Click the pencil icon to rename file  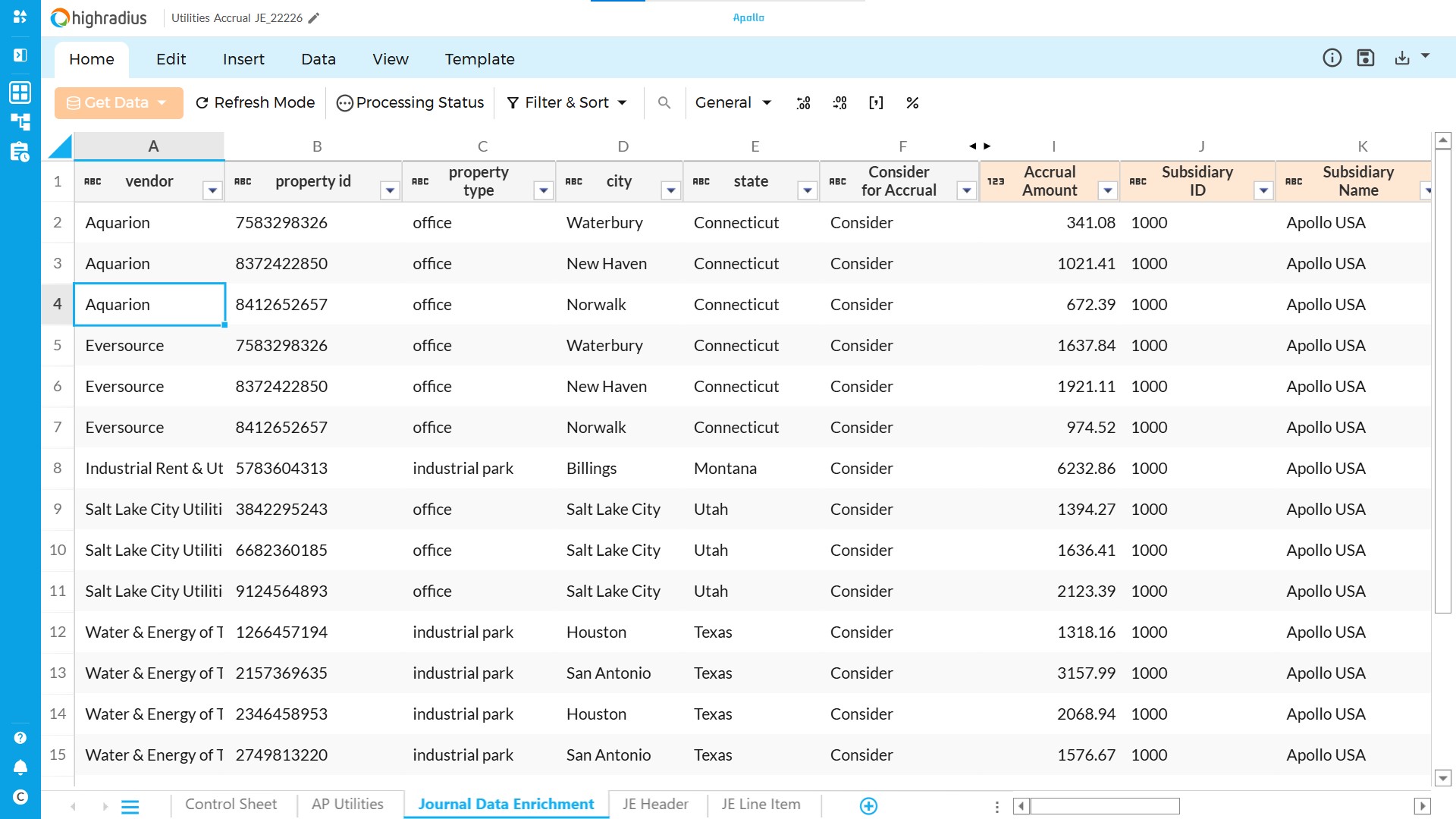pyautogui.click(x=314, y=18)
